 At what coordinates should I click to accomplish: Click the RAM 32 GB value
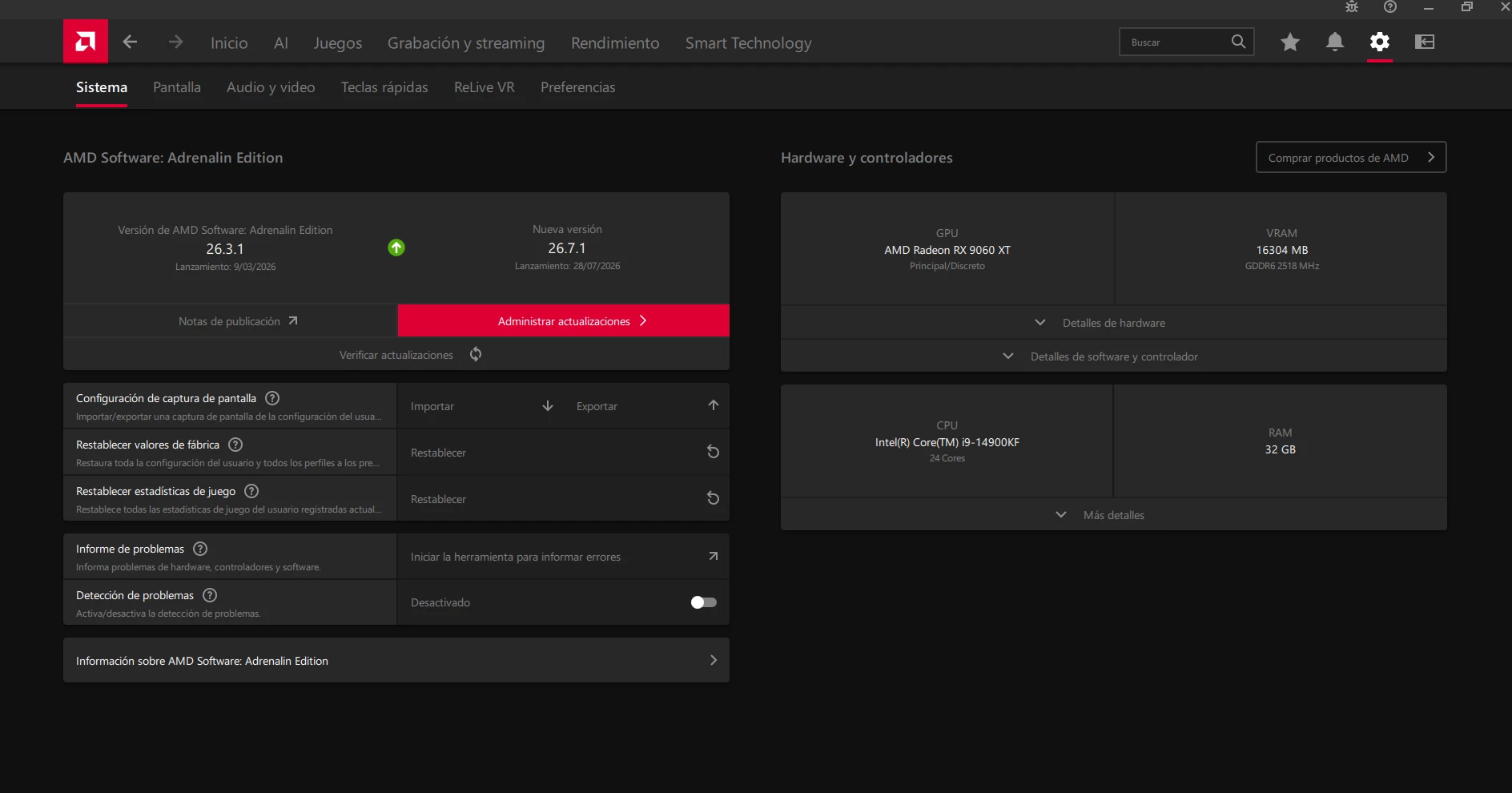point(1281,449)
